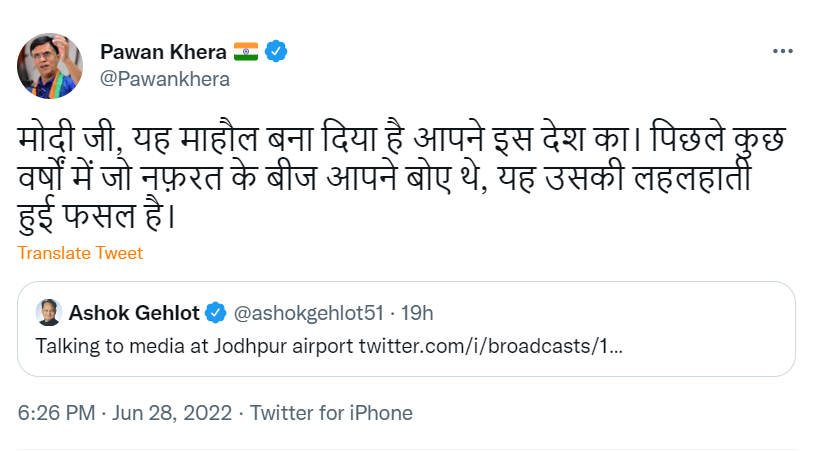Viewport: 815px width, 452px height.
Task: Select the @ashokgehlot51 handle
Action: [308, 313]
